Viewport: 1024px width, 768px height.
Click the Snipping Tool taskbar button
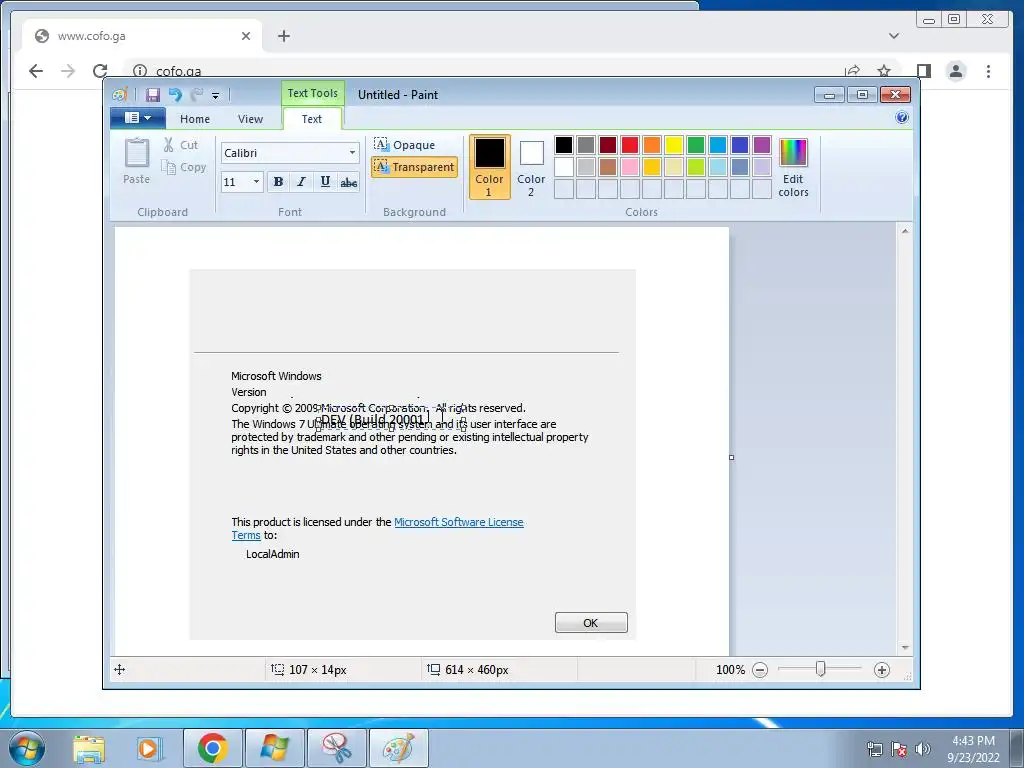click(336, 748)
